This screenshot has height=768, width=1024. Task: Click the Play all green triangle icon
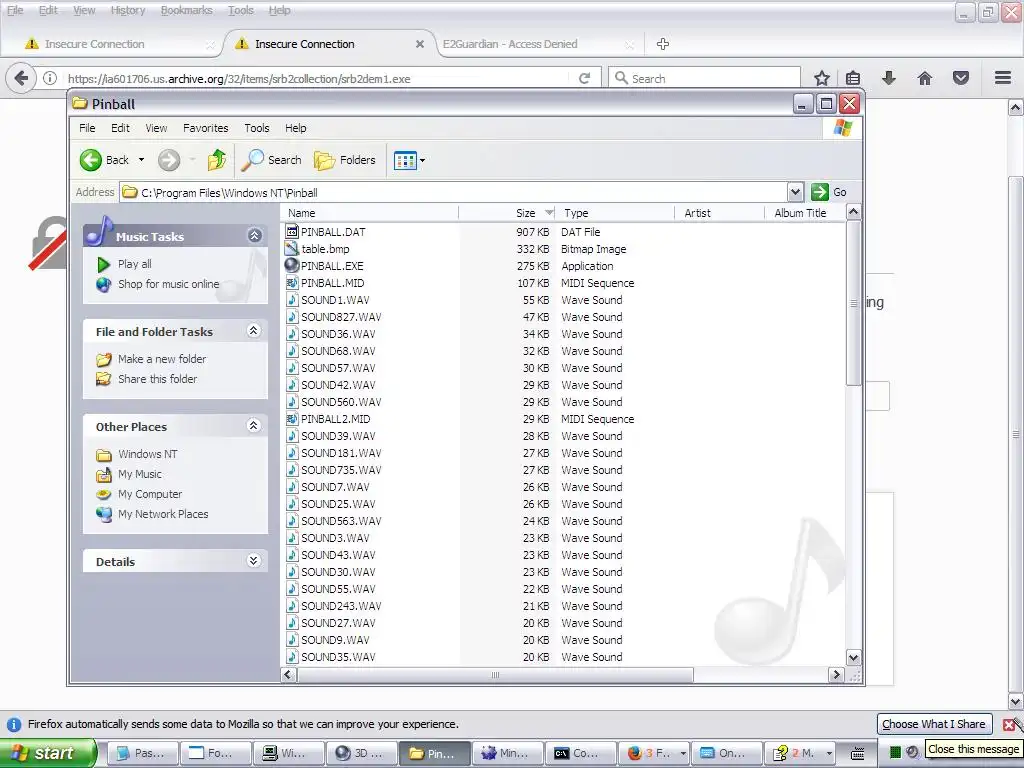(103, 264)
